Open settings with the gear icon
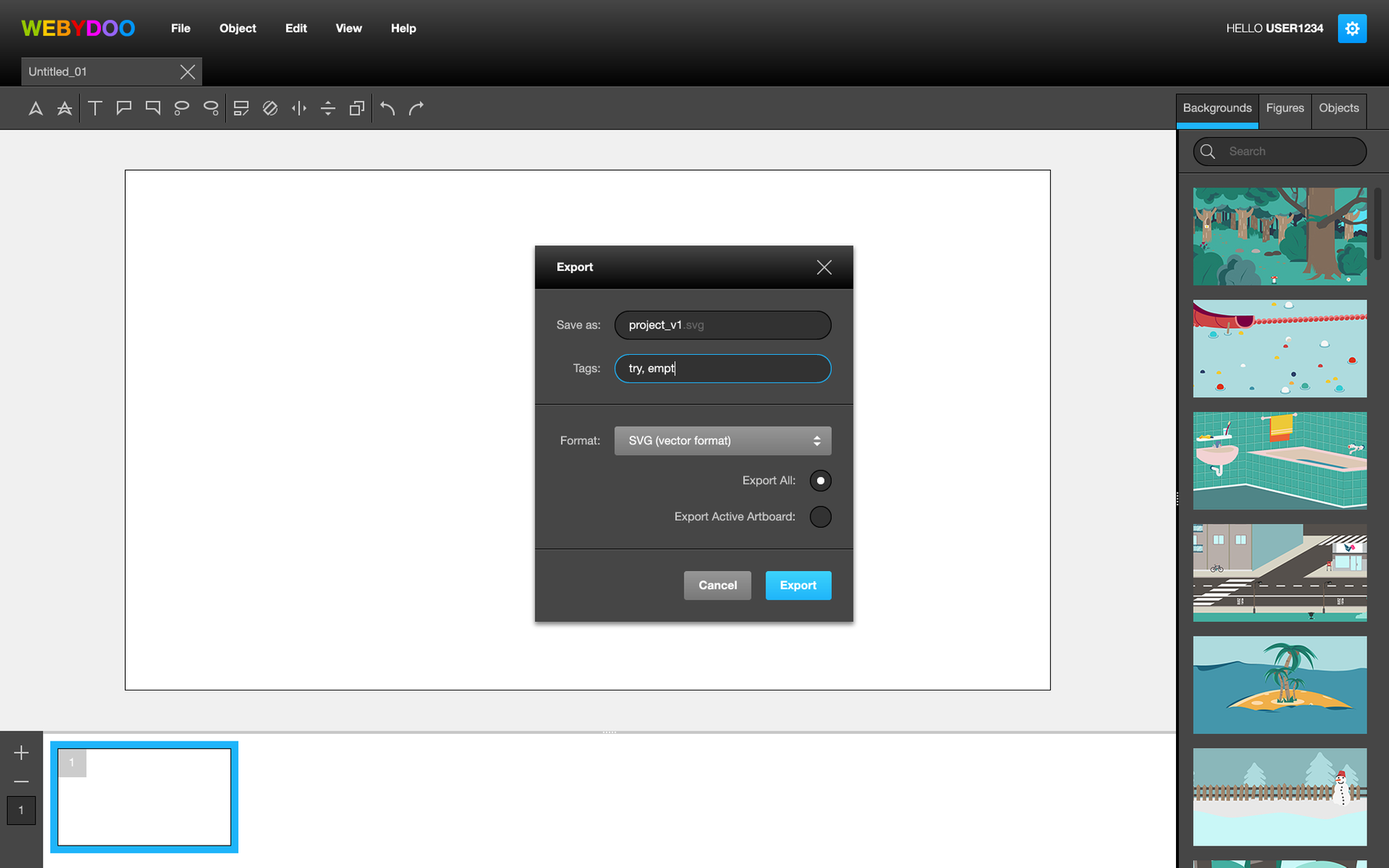The image size is (1389, 868). click(1351, 29)
